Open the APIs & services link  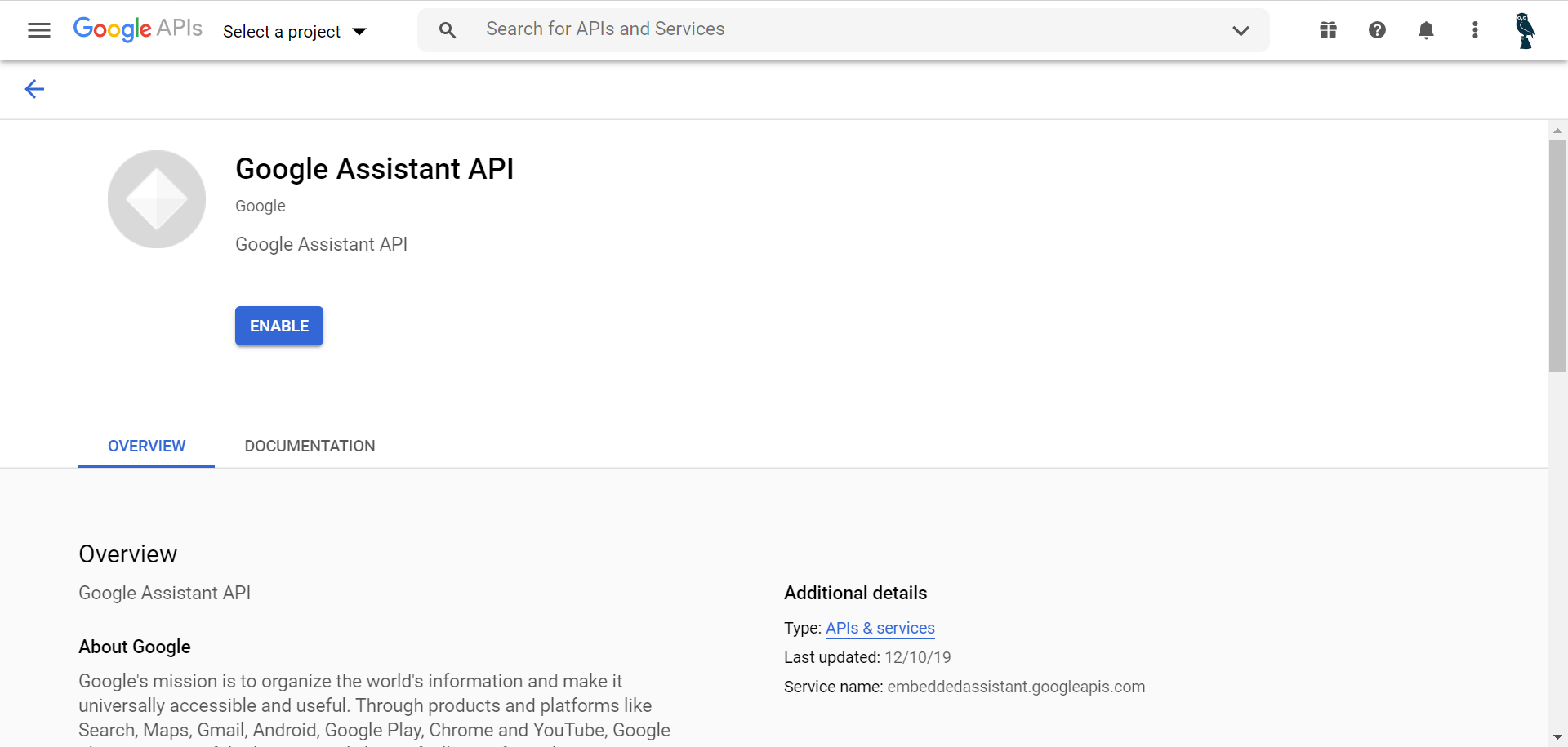click(x=880, y=628)
